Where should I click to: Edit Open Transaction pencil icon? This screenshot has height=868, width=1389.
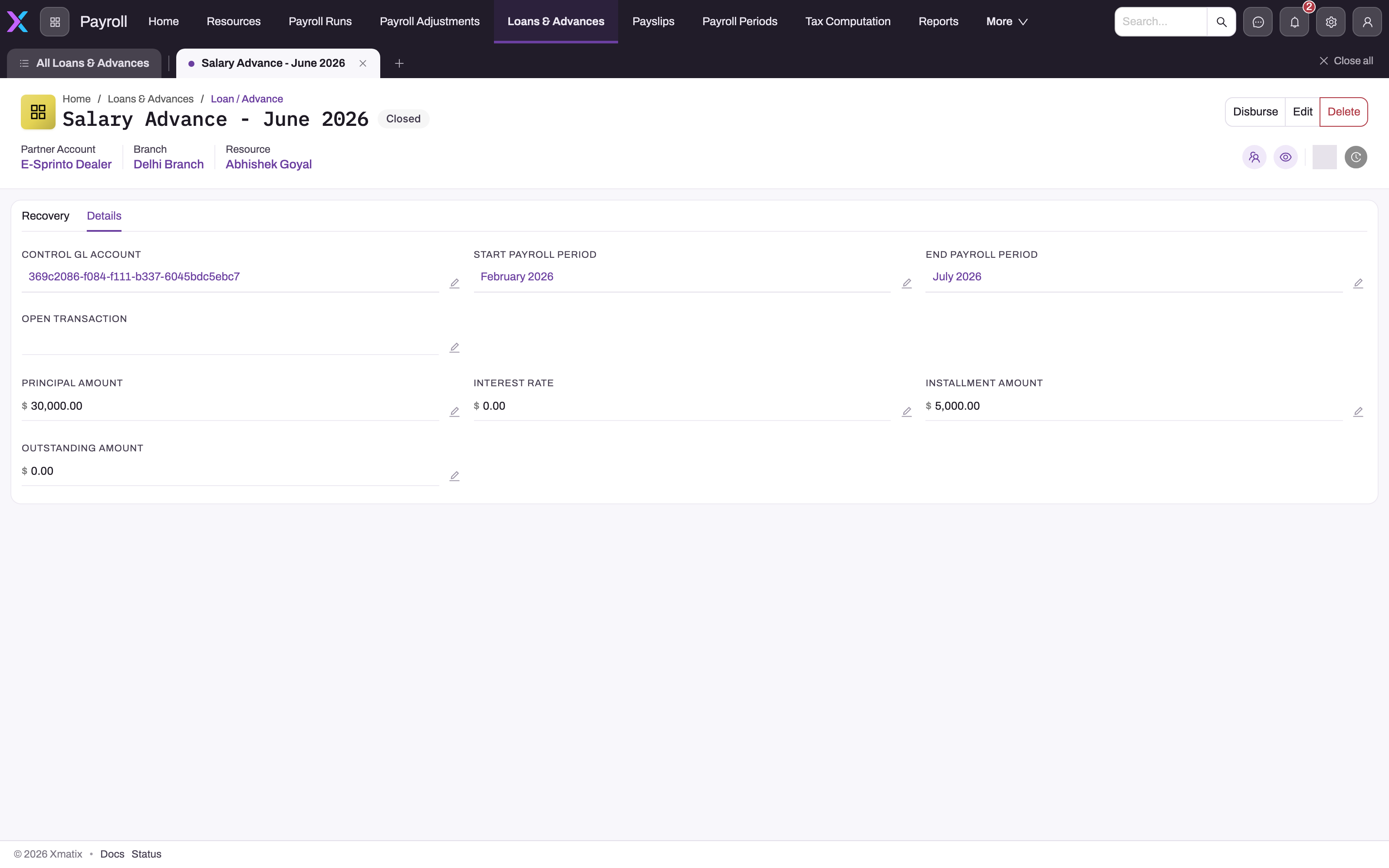[x=454, y=348]
